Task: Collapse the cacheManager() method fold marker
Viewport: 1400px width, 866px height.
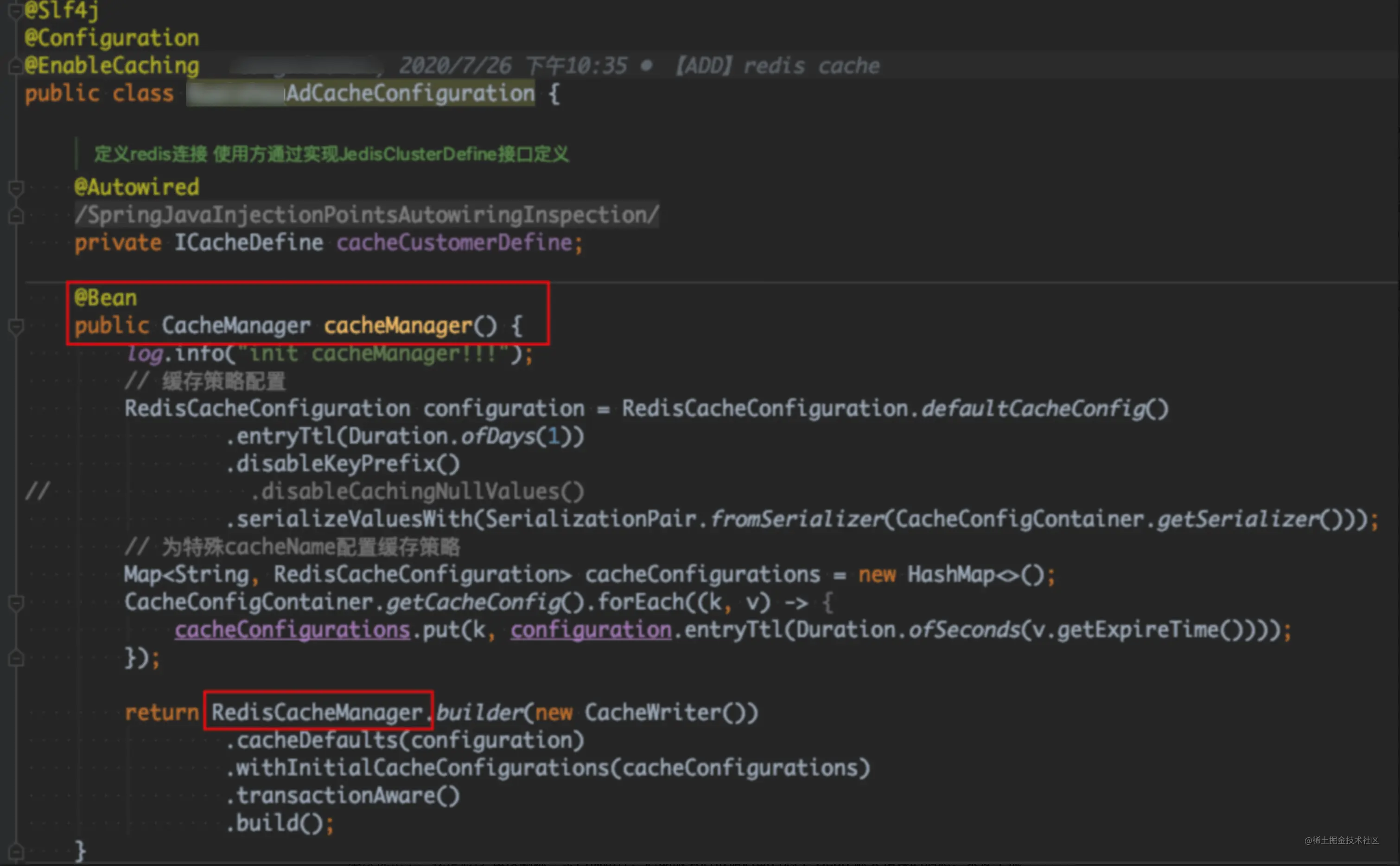Action: coord(16,326)
